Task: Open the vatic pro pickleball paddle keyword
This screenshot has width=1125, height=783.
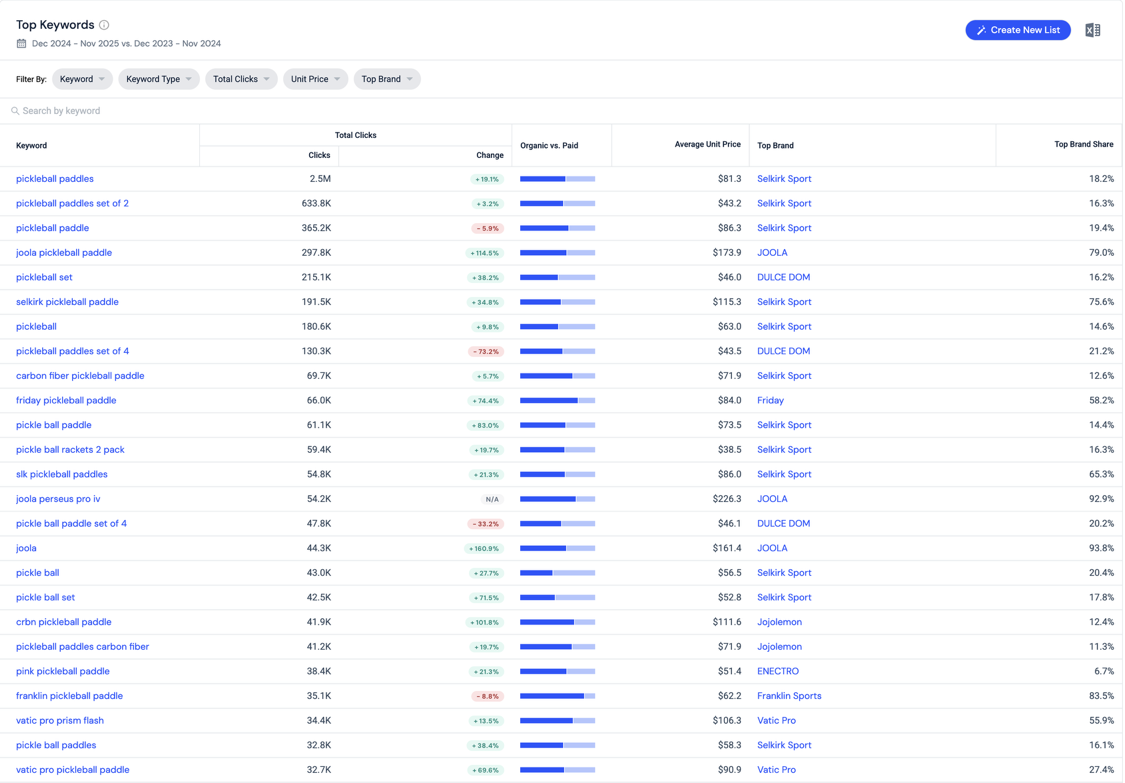Action: pos(72,770)
